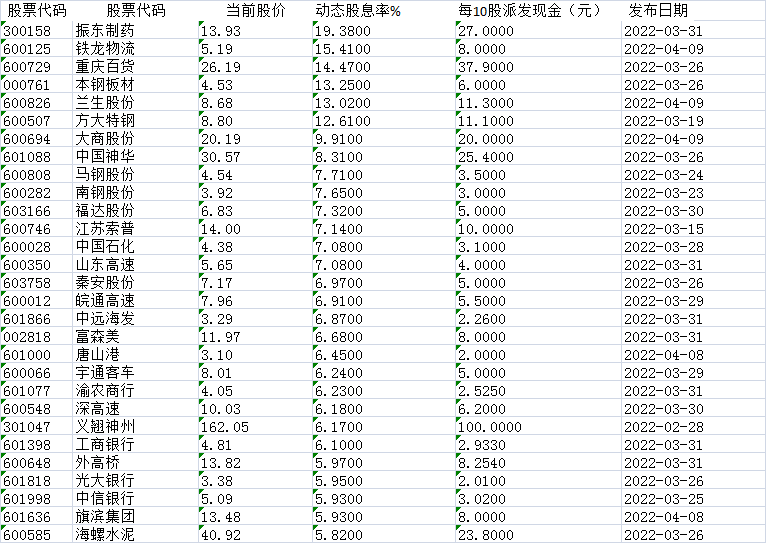The width and height of the screenshot is (766, 543).
Task: Select dividend yield 15.4100
Action: click(x=342, y=49)
